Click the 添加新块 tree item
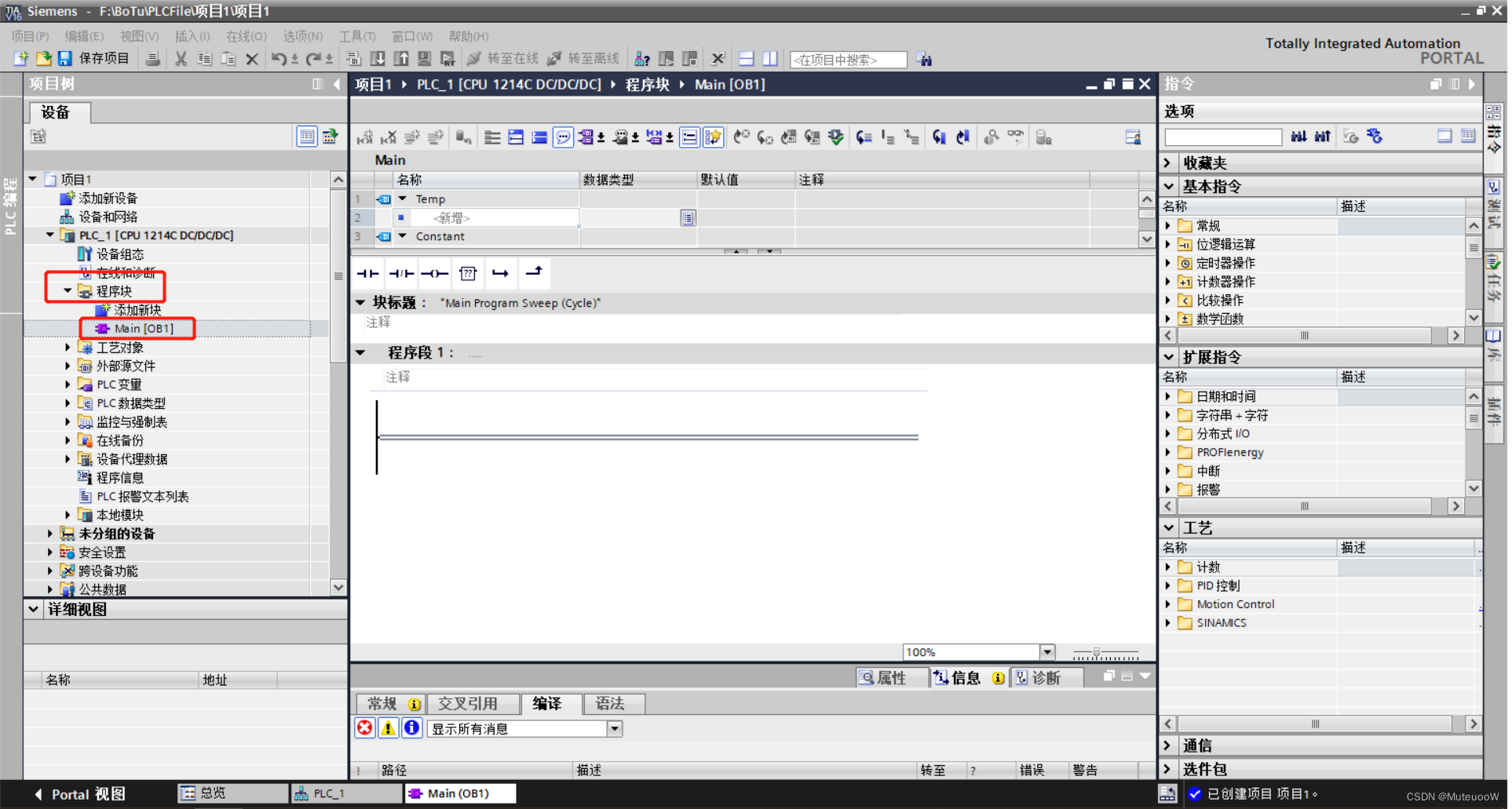 [x=137, y=310]
